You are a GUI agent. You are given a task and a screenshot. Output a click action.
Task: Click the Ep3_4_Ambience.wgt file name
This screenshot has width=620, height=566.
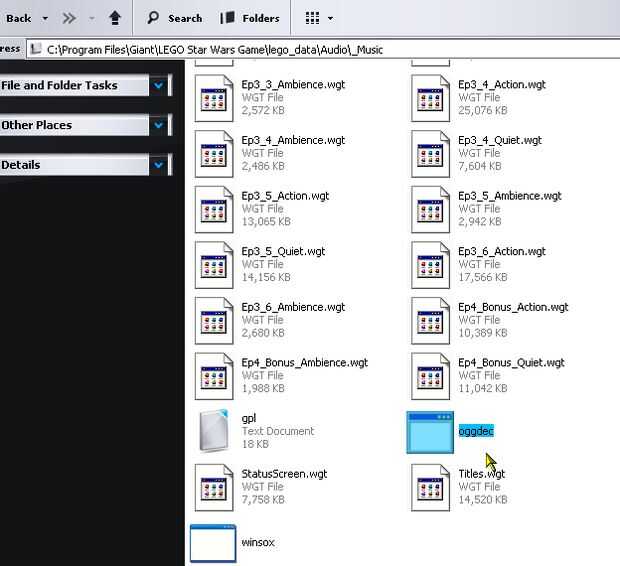[x=293, y=140]
